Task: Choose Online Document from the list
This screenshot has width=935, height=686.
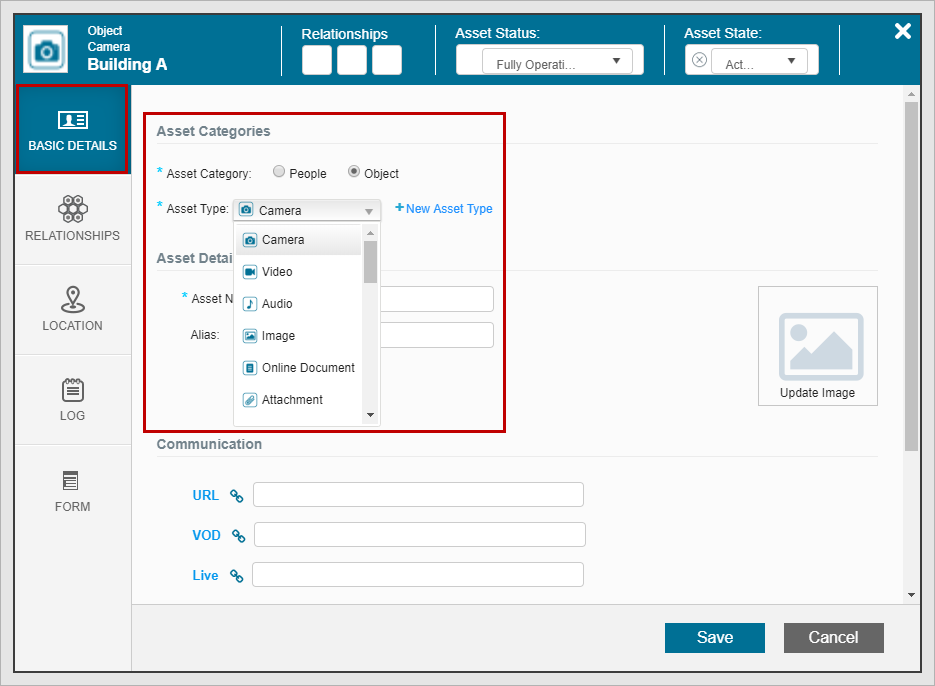Action: (308, 368)
